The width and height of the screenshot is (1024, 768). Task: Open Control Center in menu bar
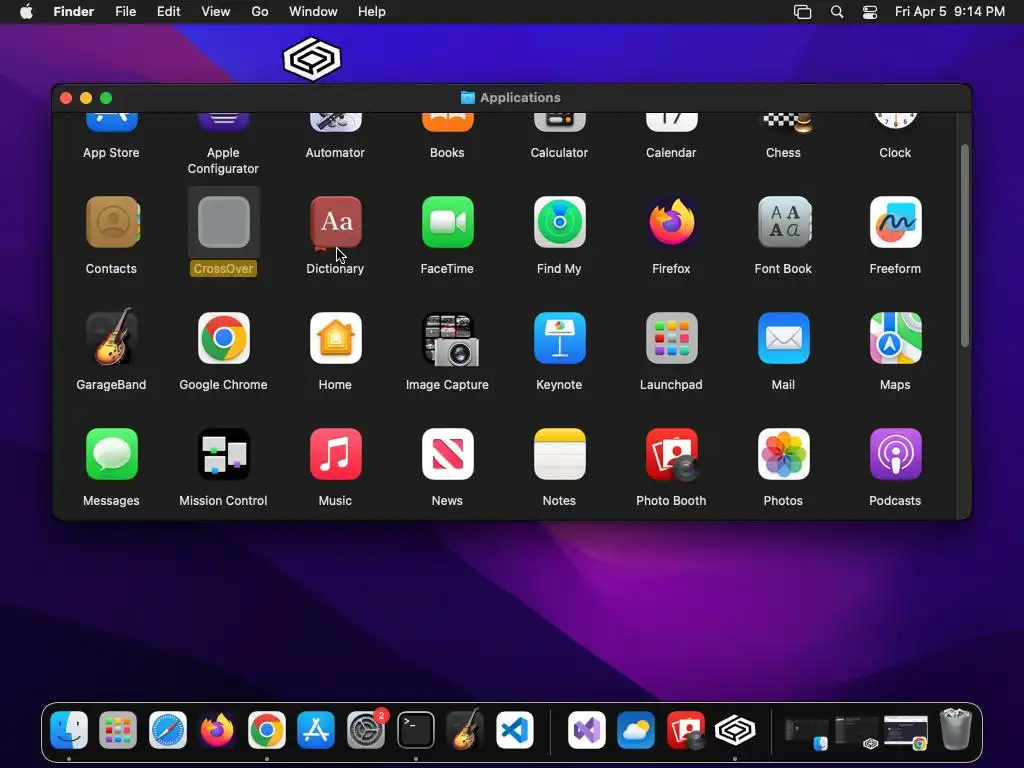click(870, 12)
